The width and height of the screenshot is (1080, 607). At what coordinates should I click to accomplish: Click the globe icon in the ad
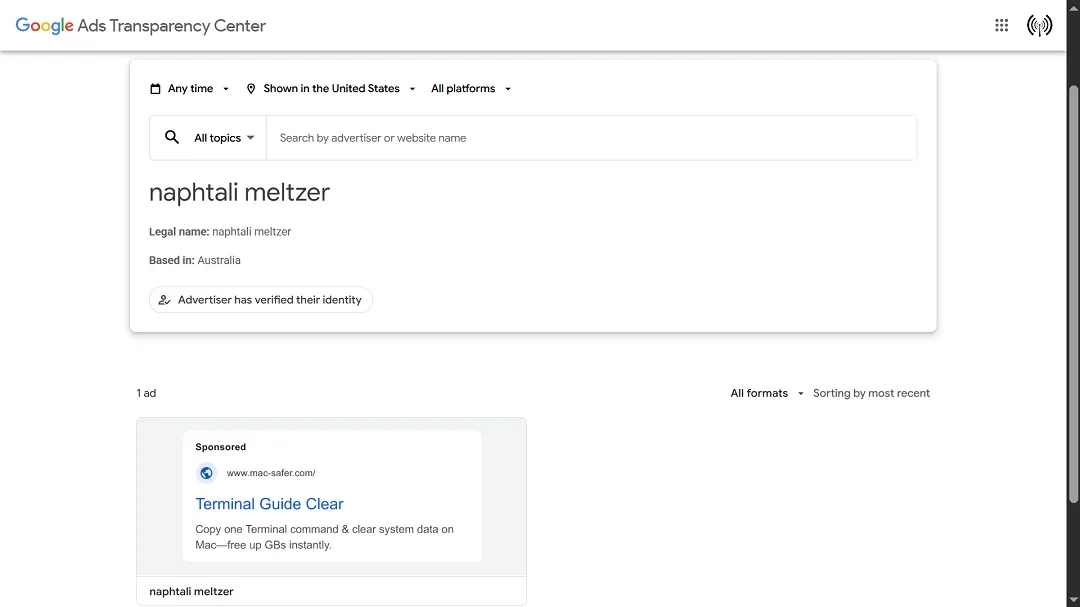tap(206, 473)
